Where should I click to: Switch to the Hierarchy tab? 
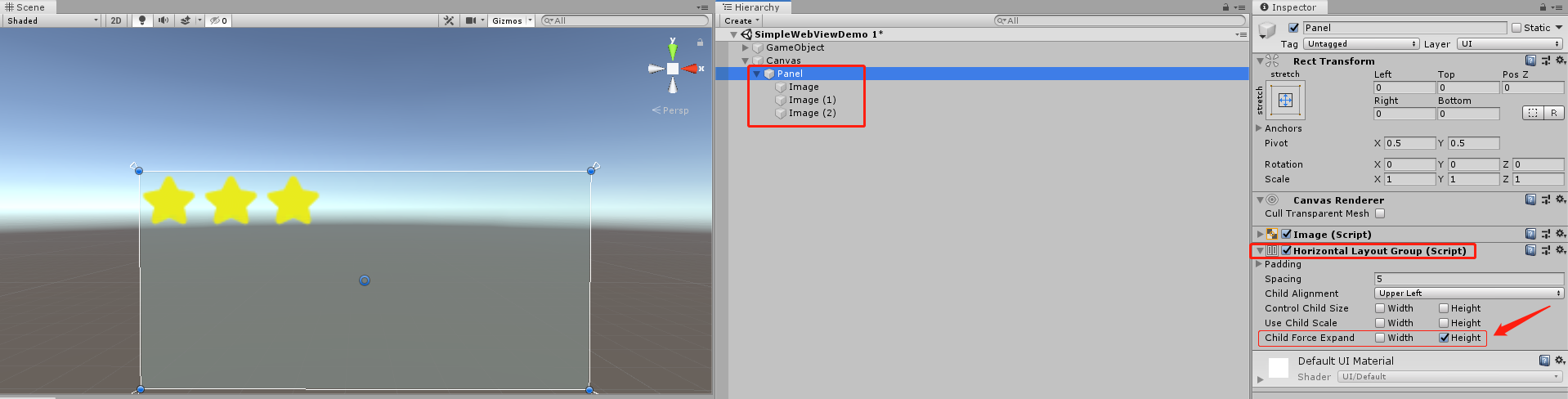click(751, 7)
